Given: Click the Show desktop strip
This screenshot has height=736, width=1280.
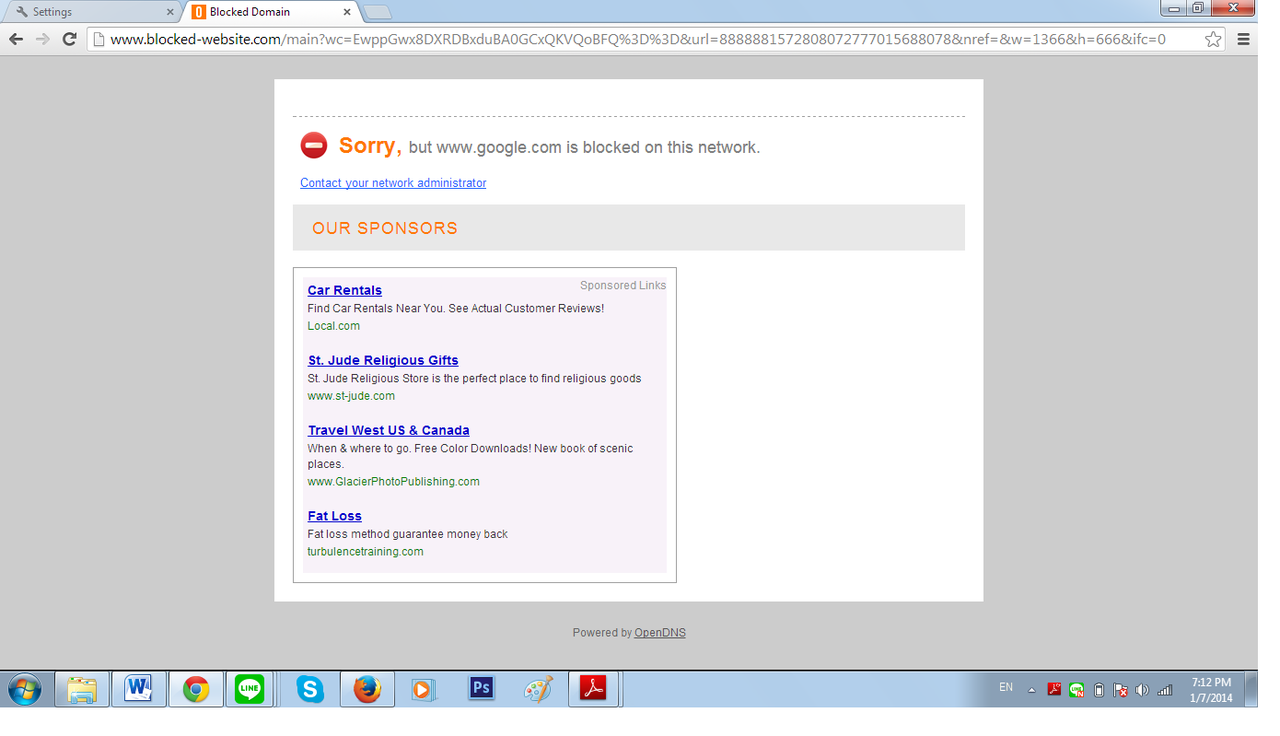Looking at the screenshot, I should coord(1250,690).
